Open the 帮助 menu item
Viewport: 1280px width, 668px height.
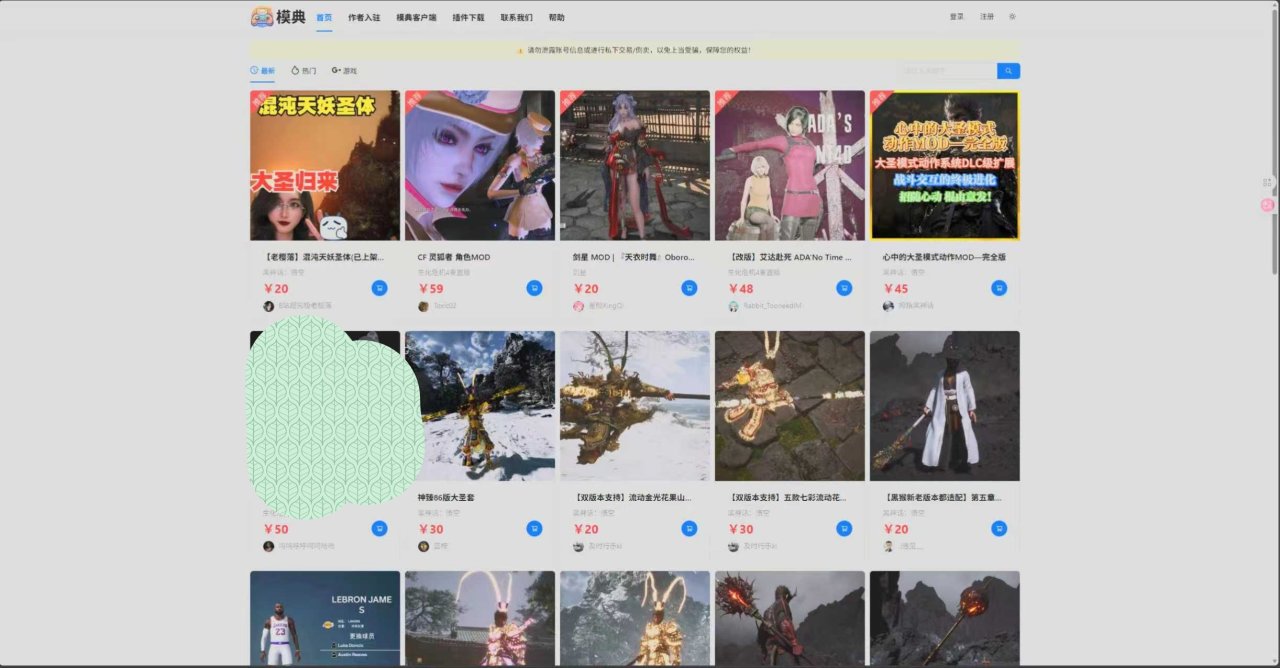click(x=557, y=18)
